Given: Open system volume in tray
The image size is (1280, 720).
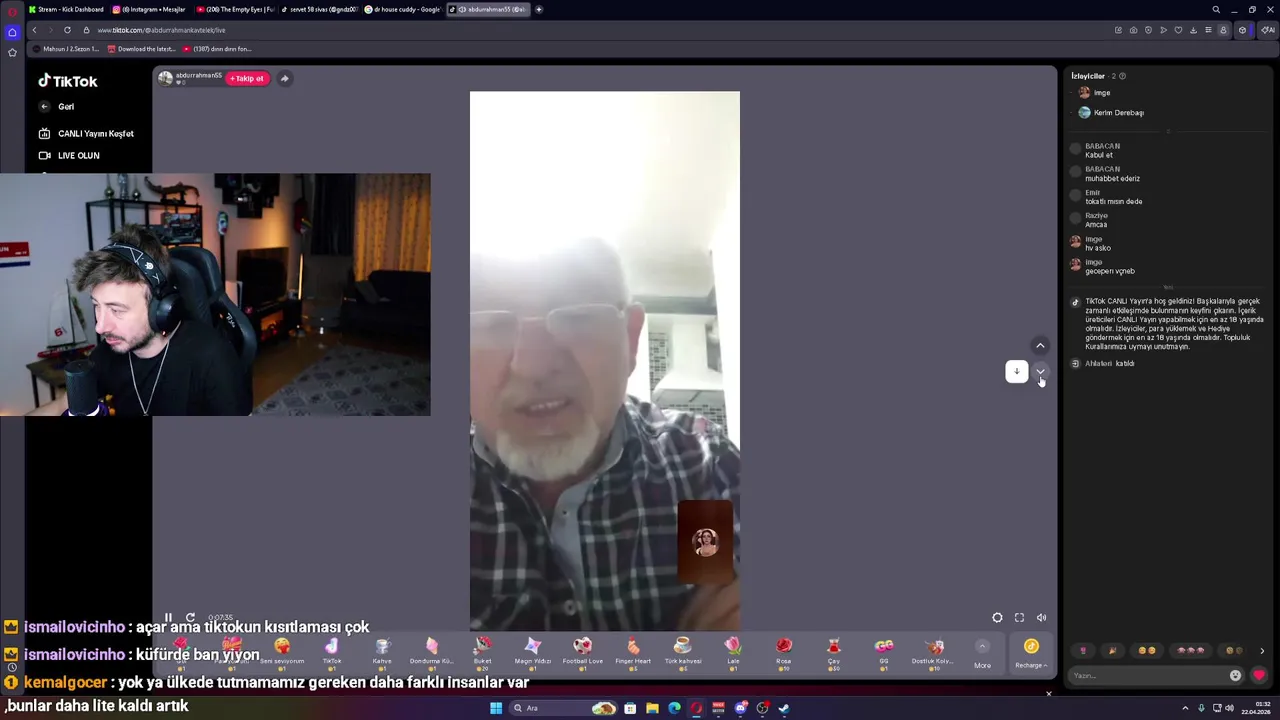Looking at the screenshot, I should (x=1229, y=708).
